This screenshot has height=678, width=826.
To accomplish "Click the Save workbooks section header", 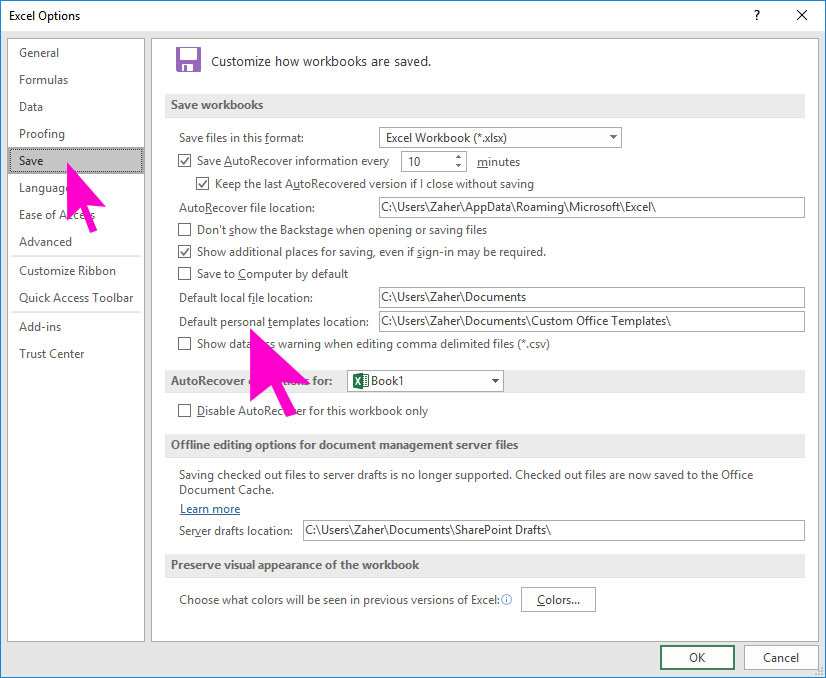I will tap(485, 105).
